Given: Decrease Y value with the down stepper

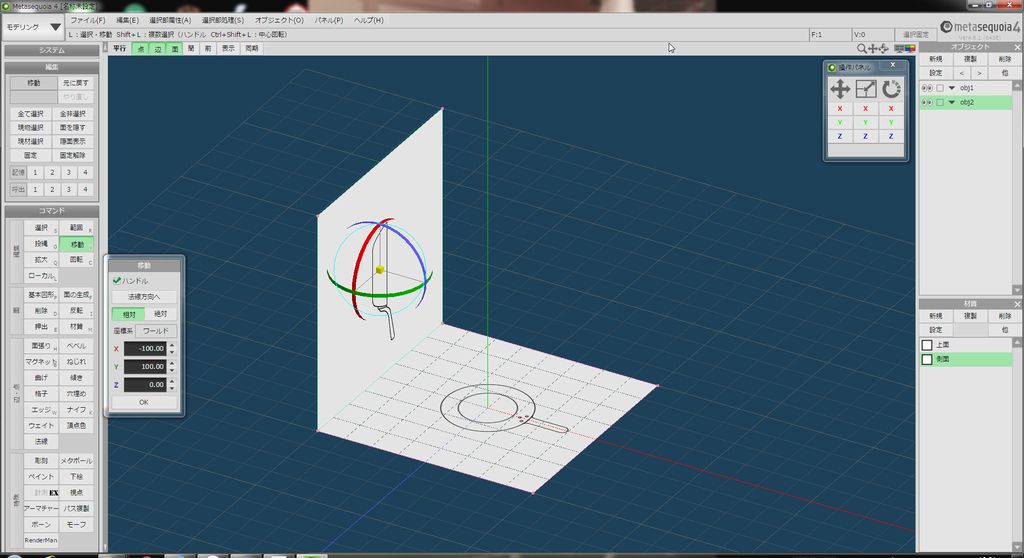Looking at the screenshot, I should pyautogui.click(x=172, y=370).
